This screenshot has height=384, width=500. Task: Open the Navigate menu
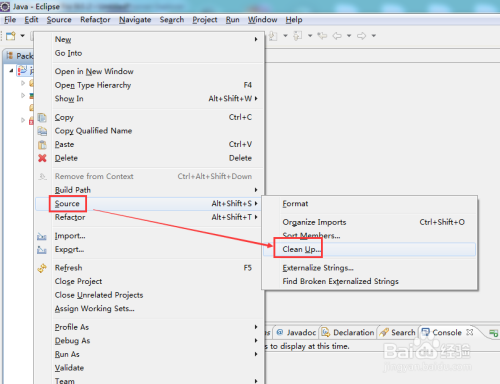click(x=135, y=20)
